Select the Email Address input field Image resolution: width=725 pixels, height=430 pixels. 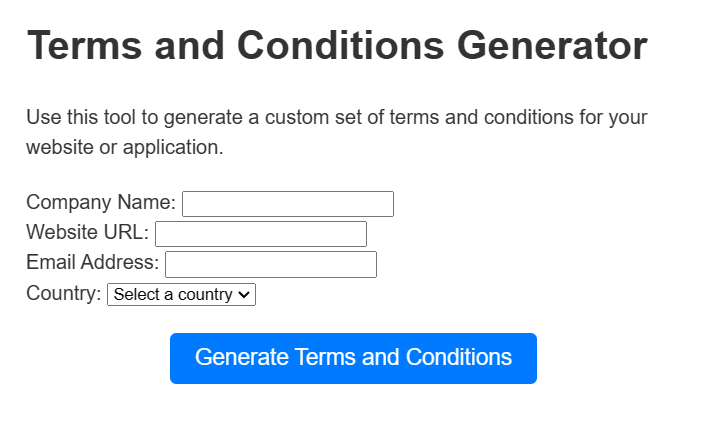(270, 264)
